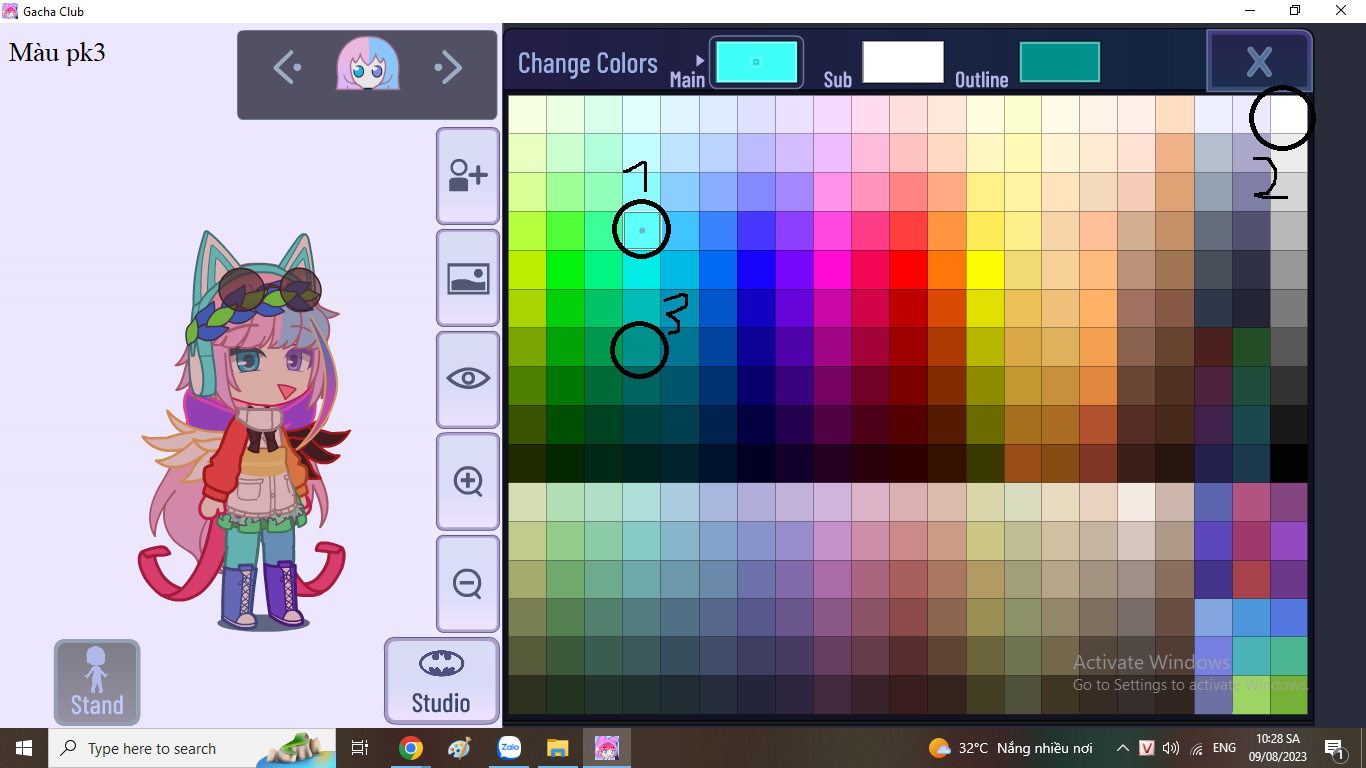Open the Studio mode button
The width and height of the screenshot is (1366, 768).
[441, 681]
